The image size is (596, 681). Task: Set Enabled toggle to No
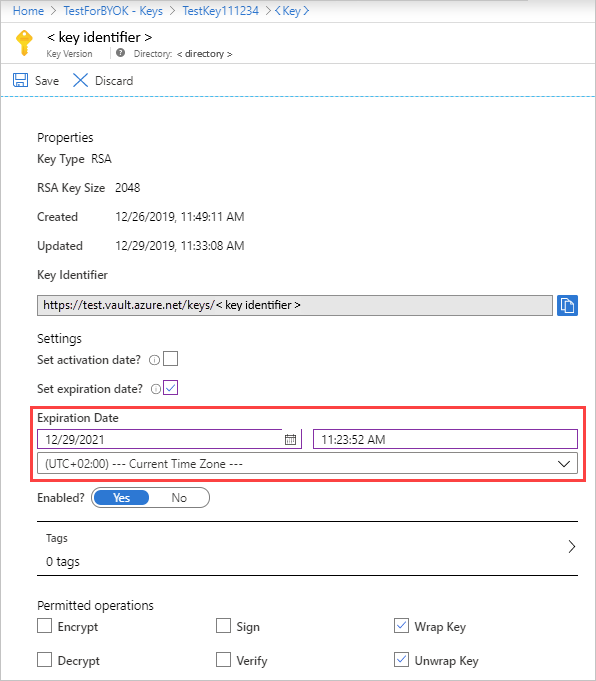[179, 498]
